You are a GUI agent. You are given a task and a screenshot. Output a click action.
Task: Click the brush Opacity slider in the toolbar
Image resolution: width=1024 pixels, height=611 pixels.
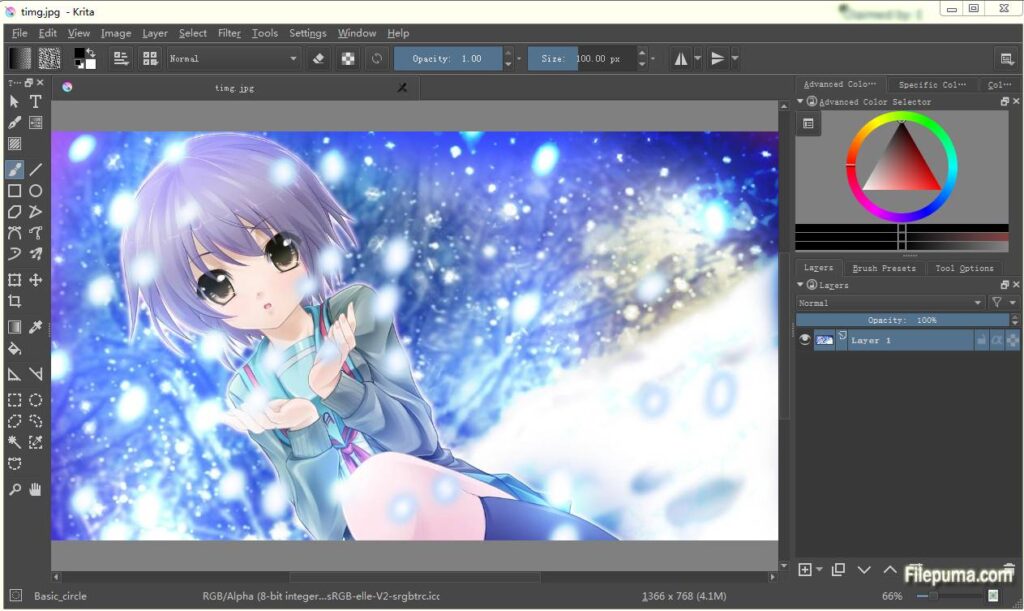click(446, 58)
